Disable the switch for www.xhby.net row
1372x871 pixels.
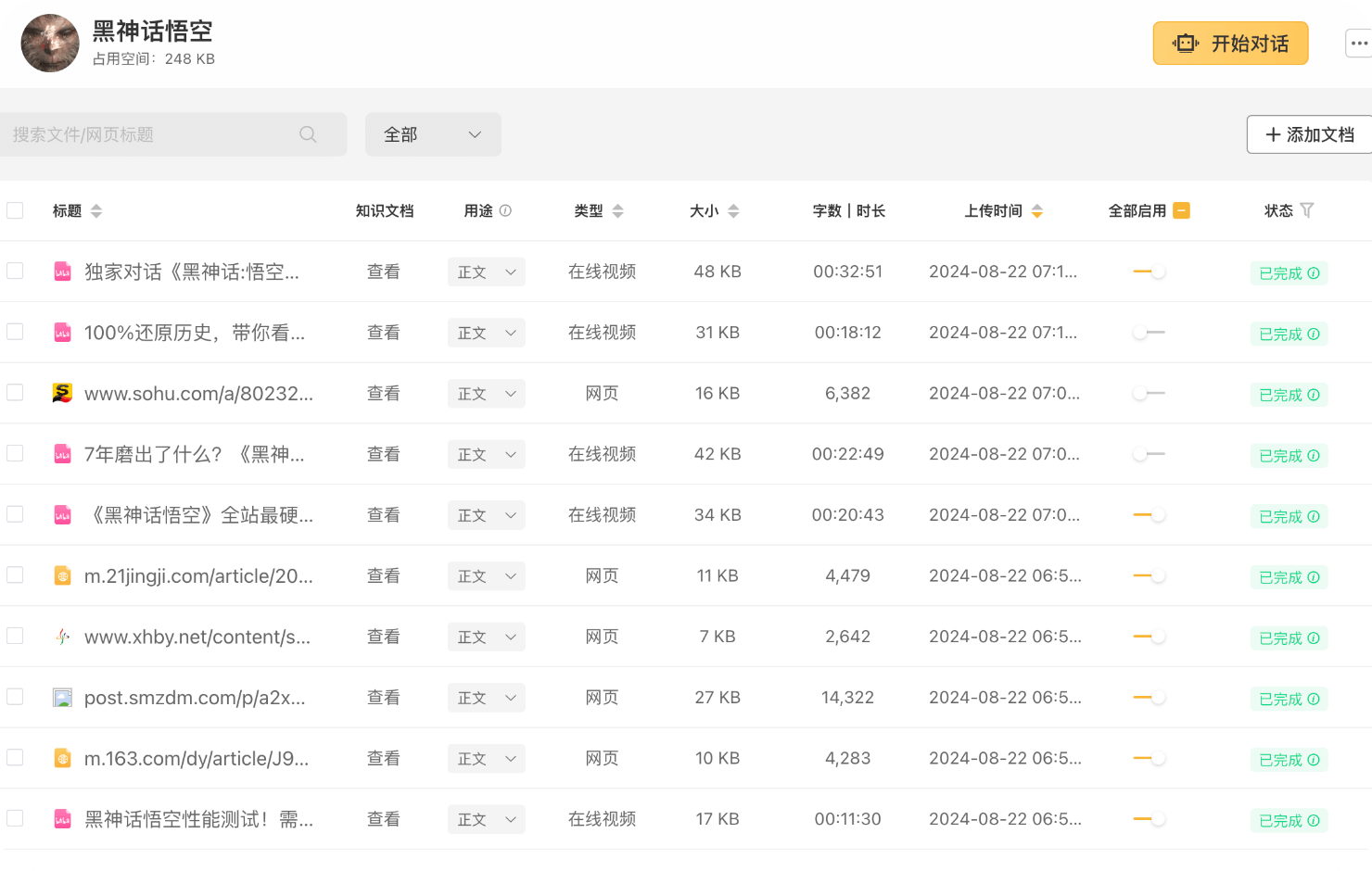click(x=1150, y=637)
